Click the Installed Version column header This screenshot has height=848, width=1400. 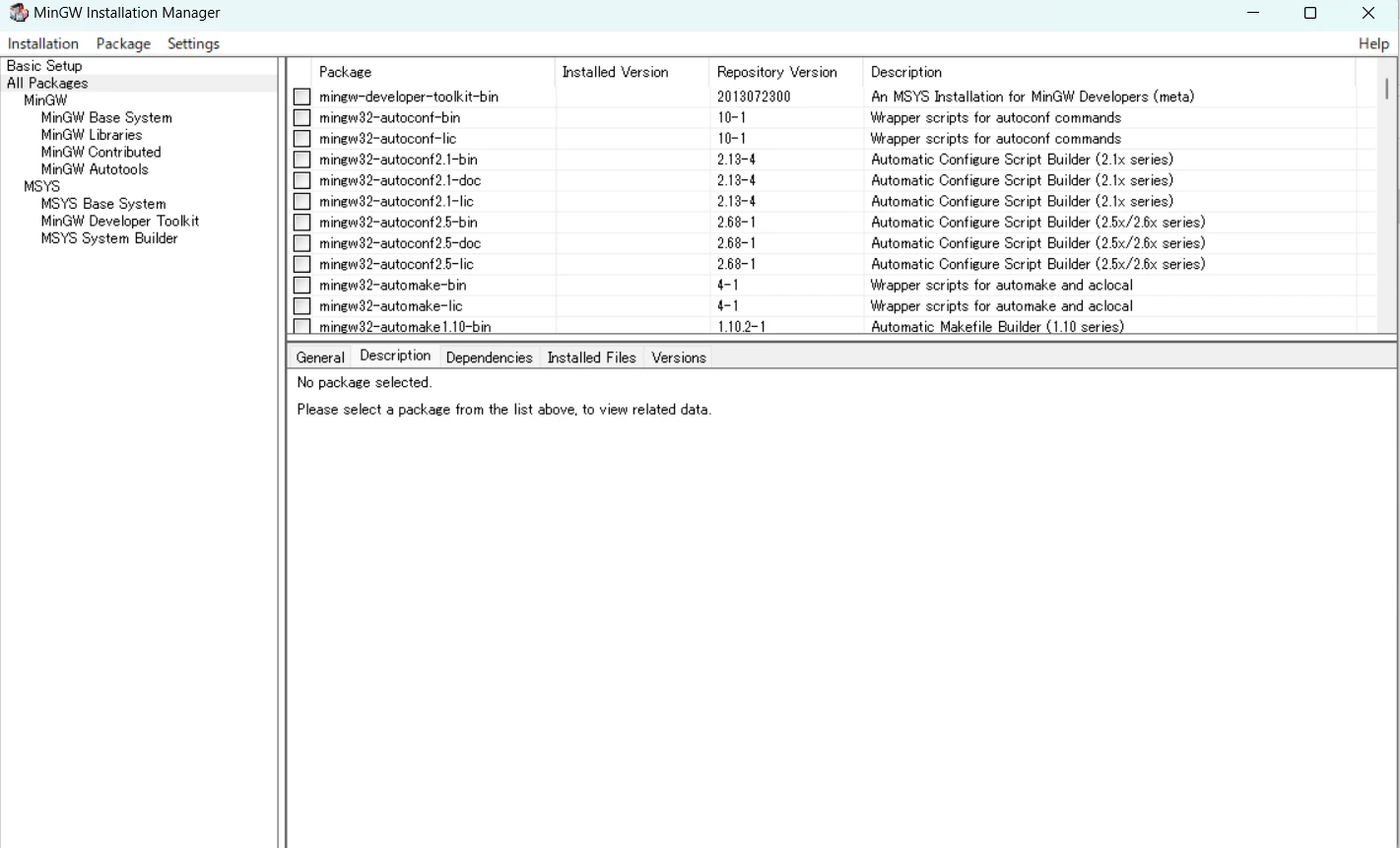(633, 72)
